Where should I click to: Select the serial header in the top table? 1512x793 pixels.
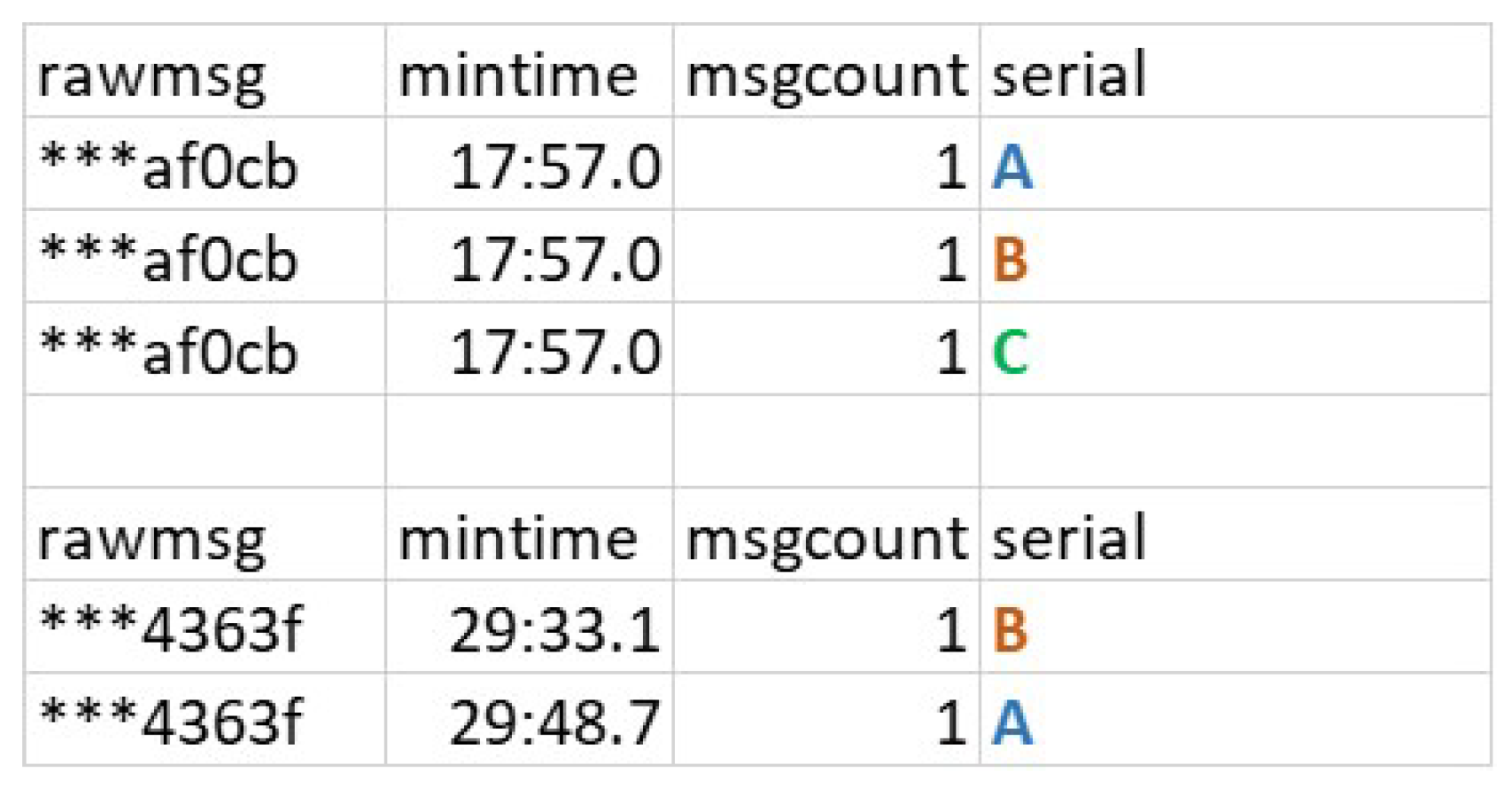pyautogui.click(x=1069, y=76)
